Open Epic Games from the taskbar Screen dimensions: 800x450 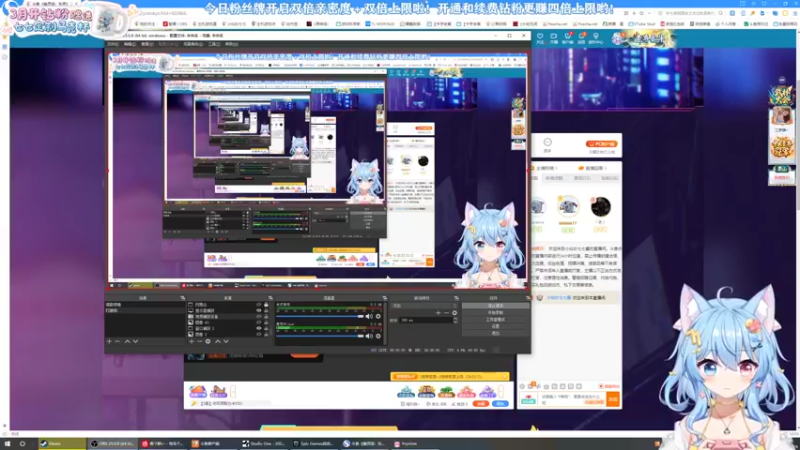pos(315,443)
